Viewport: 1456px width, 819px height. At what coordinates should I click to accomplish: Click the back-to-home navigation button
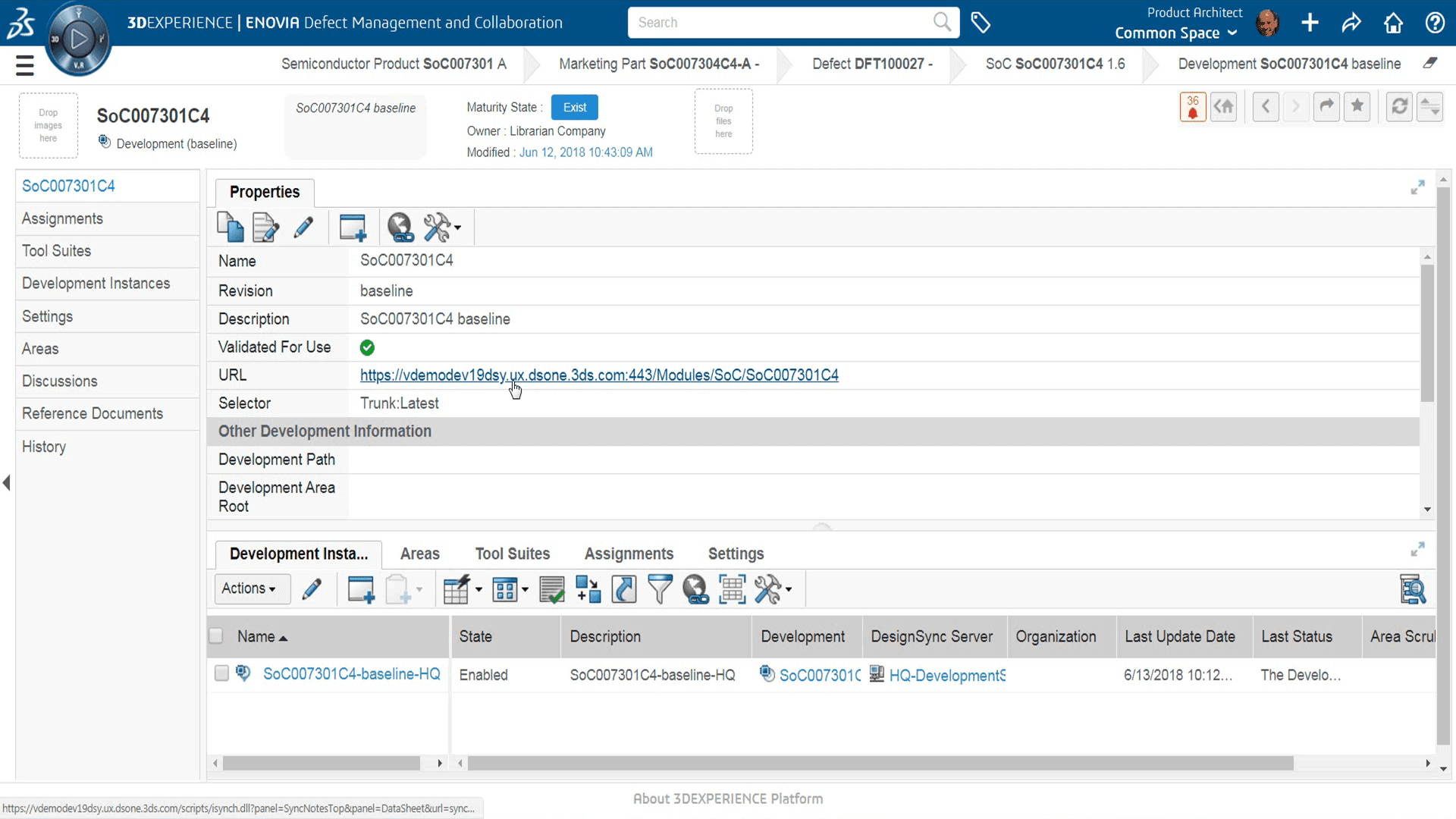1223,107
